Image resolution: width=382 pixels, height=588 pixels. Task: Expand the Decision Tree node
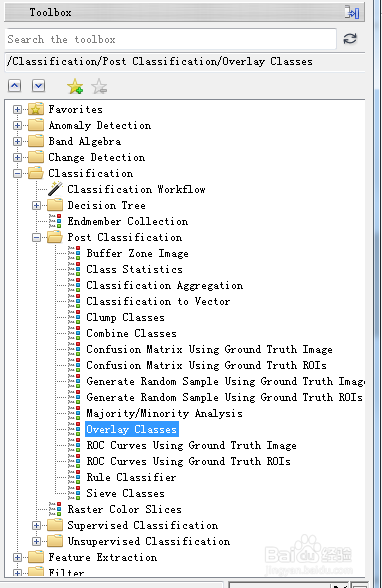(x=36, y=206)
